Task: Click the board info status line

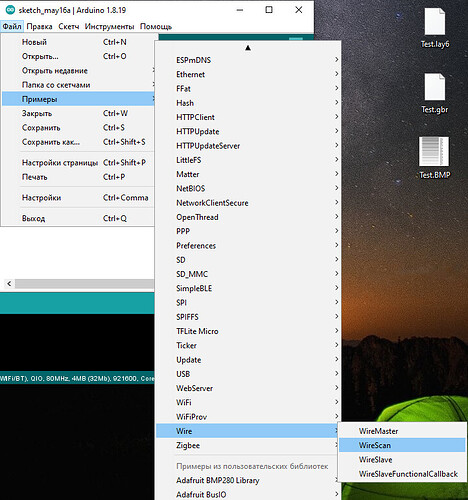Action: (x=77, y=379)
